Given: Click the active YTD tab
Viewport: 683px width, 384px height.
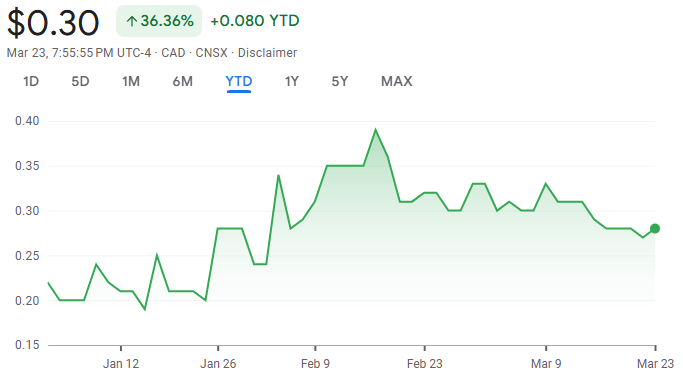Looking at the screenshot, I should click(x=239, y=81).
